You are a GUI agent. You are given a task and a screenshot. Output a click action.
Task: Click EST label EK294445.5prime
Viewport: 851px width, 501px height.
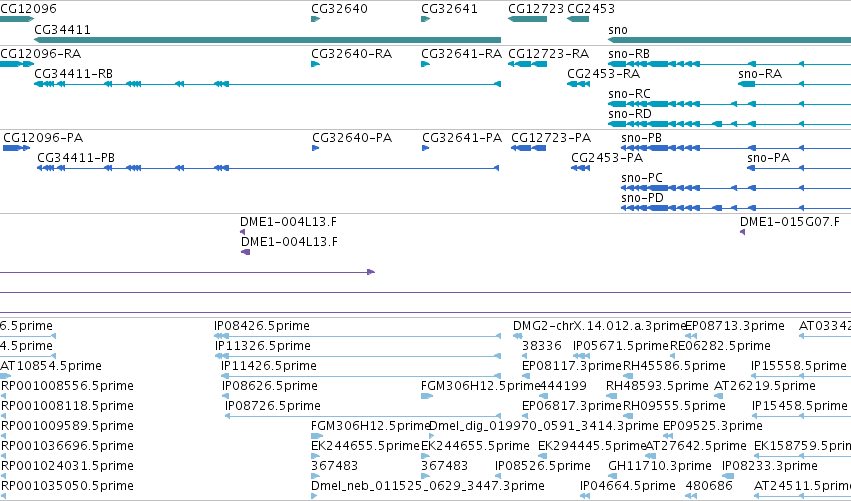(592, 446)
